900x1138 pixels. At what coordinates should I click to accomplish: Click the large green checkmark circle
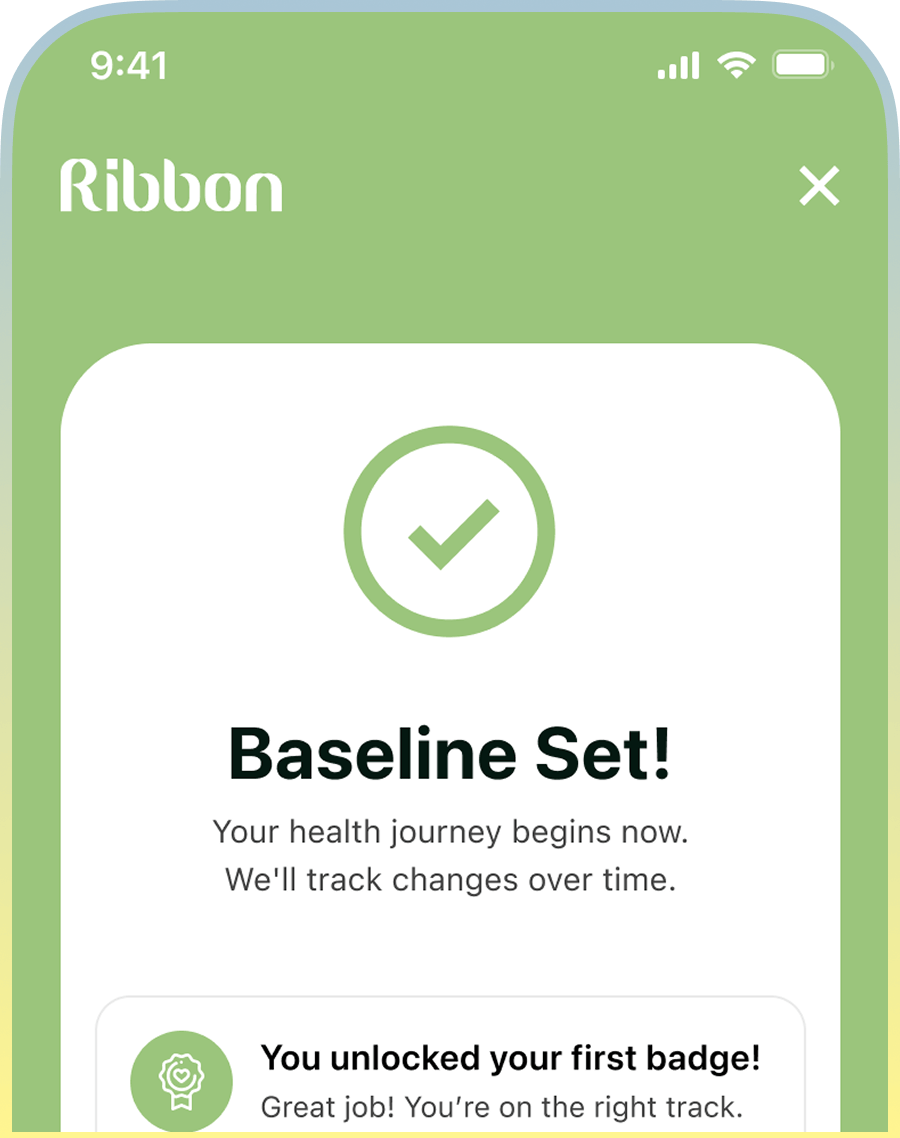[449, 531]
